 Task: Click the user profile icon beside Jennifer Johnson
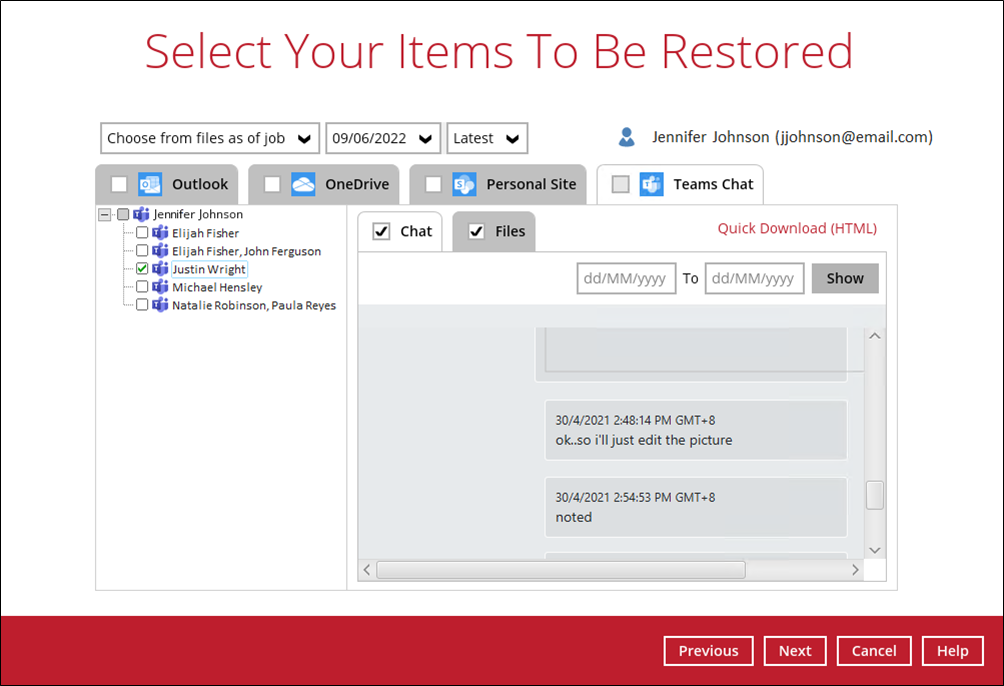(x=626, y=137)
